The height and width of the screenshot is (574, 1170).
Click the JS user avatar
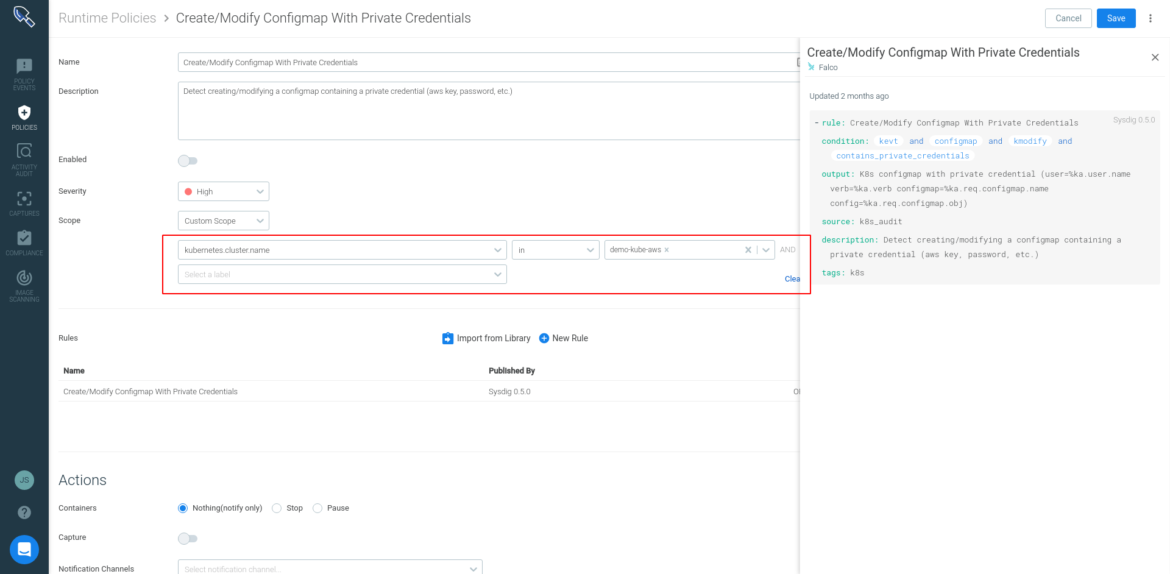pyautogui.click(x=24, y=480)
